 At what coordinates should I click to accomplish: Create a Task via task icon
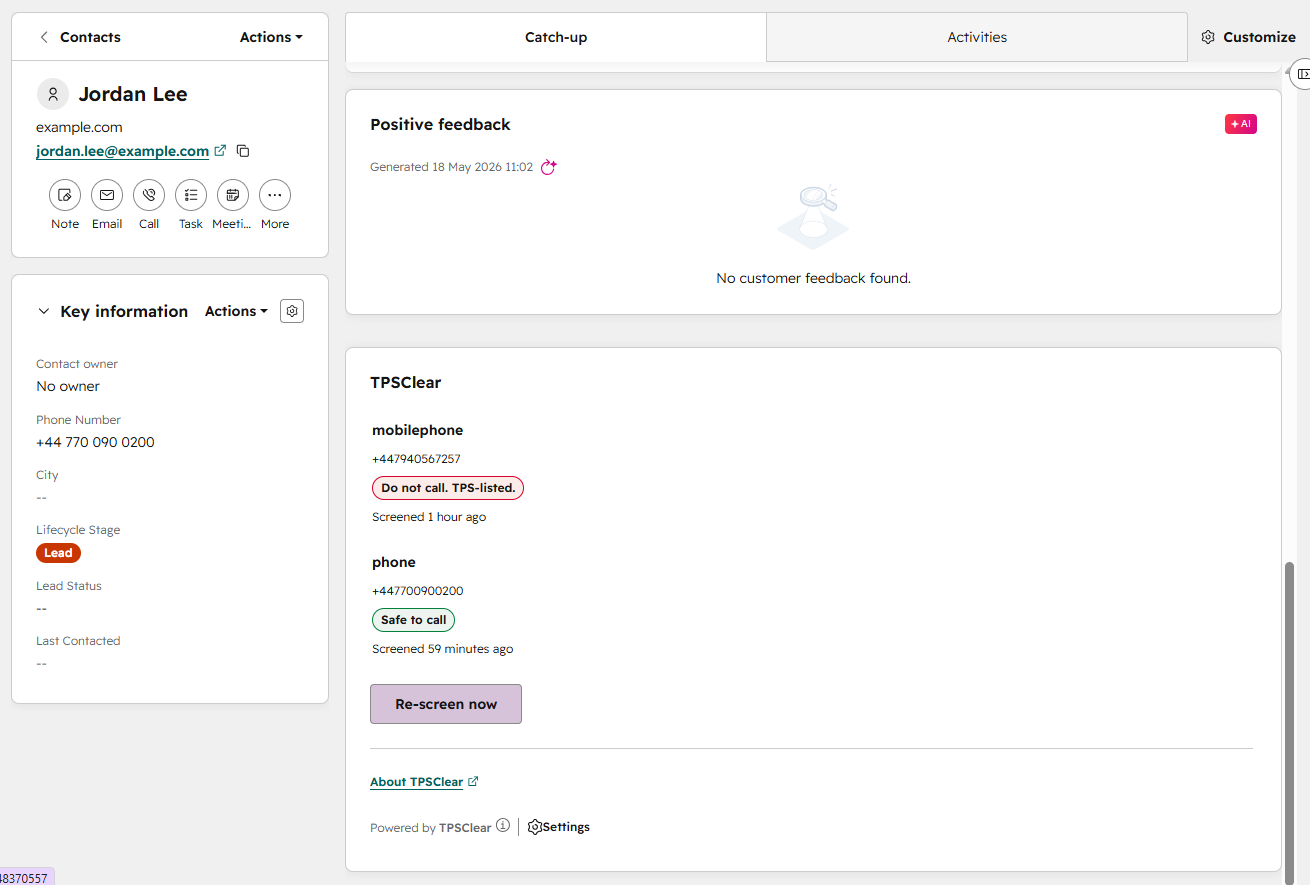coord(191,195)
